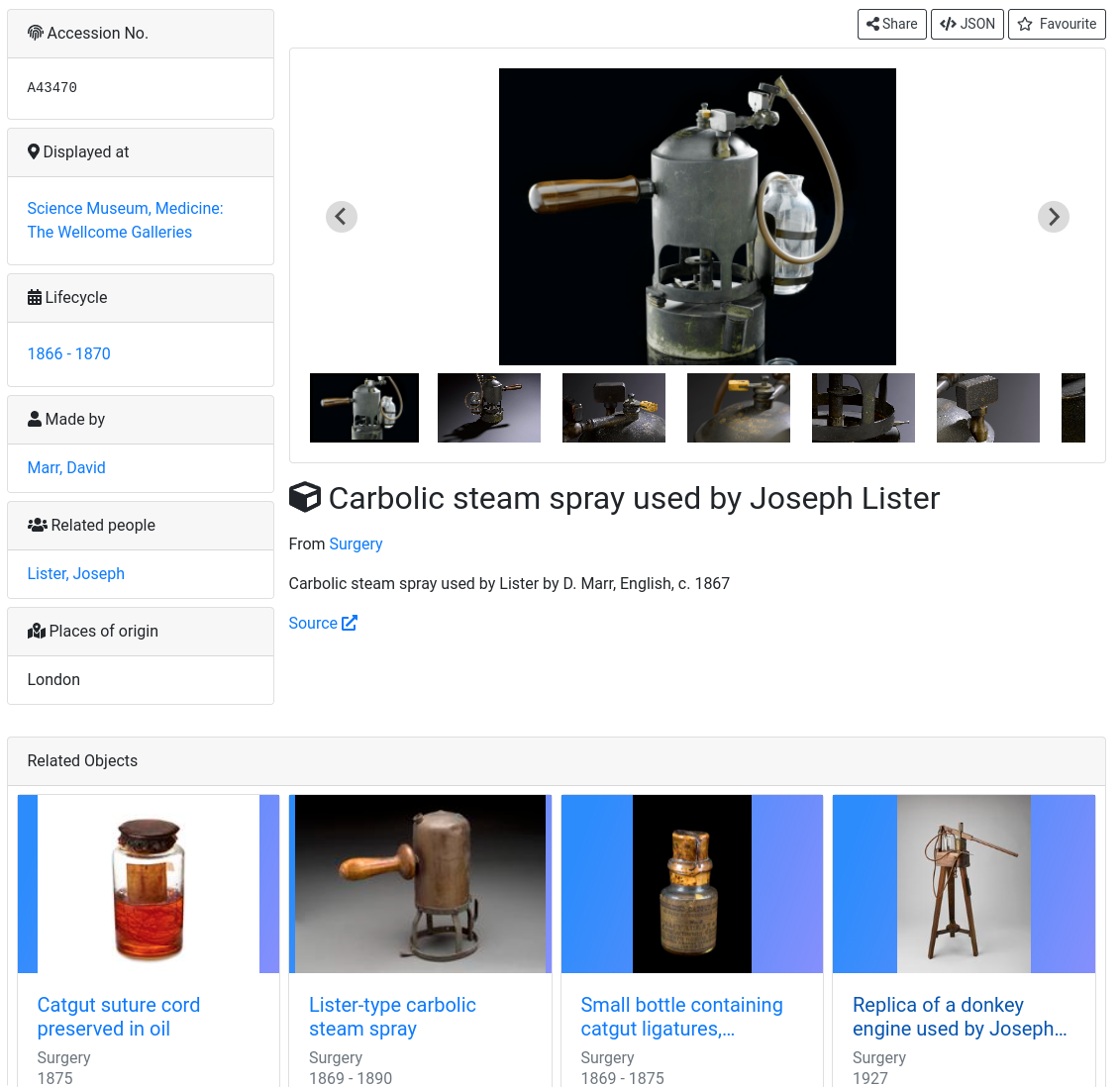Click the group icon by Related people
The height and width of the screenshot is (1087, 1120).
(38, 525)
